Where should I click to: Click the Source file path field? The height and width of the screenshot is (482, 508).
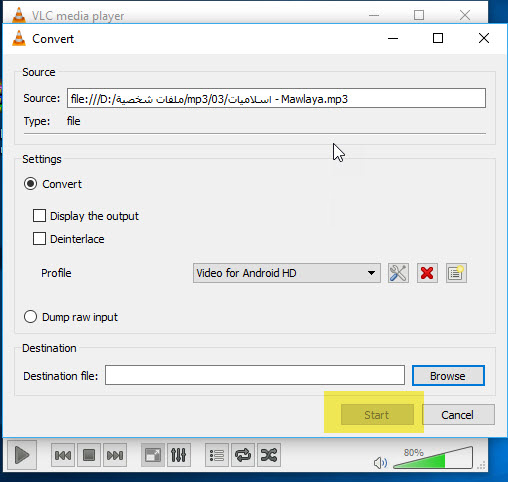point(276,98)
